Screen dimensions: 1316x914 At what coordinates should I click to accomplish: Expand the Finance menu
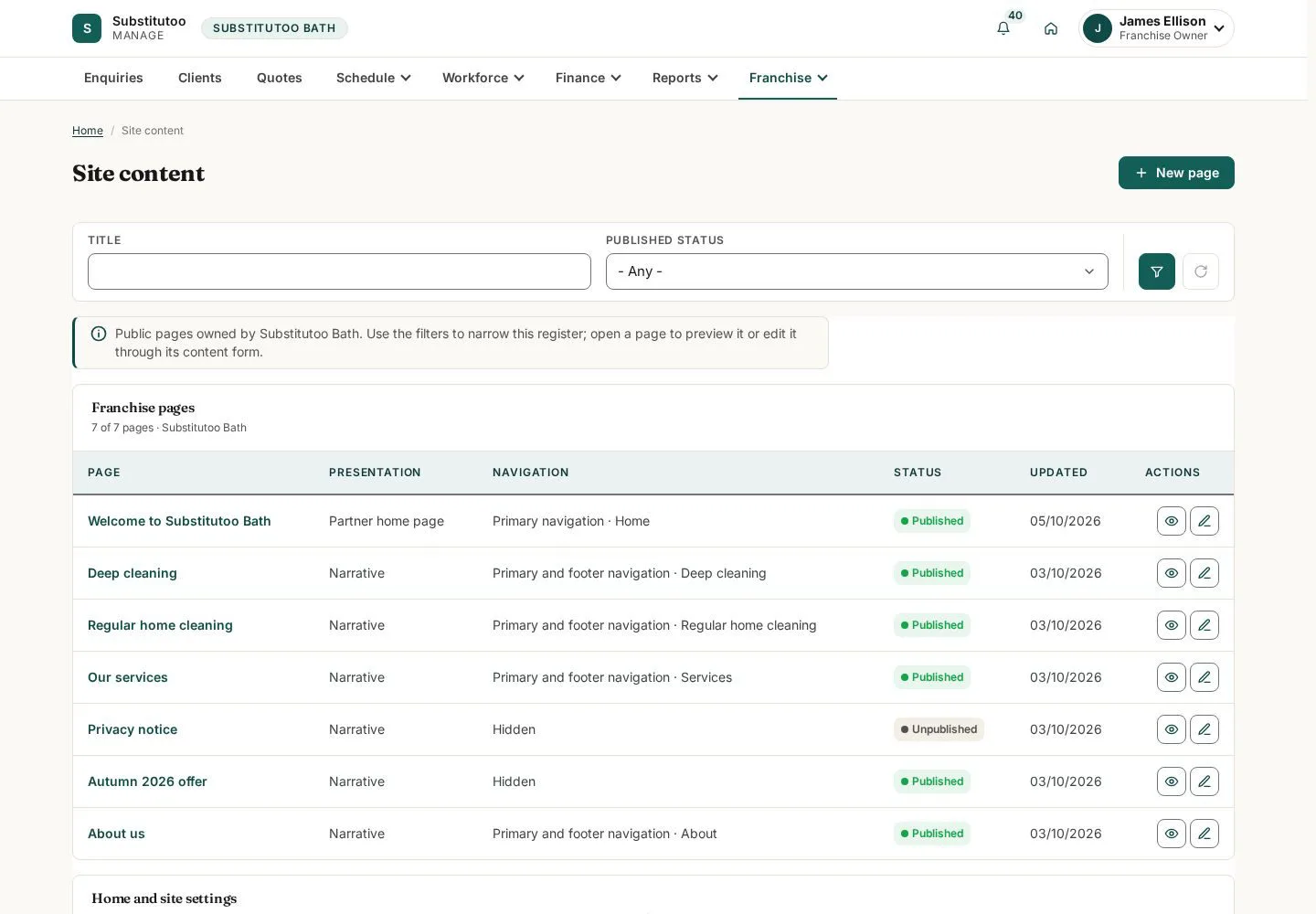(589, 78)
